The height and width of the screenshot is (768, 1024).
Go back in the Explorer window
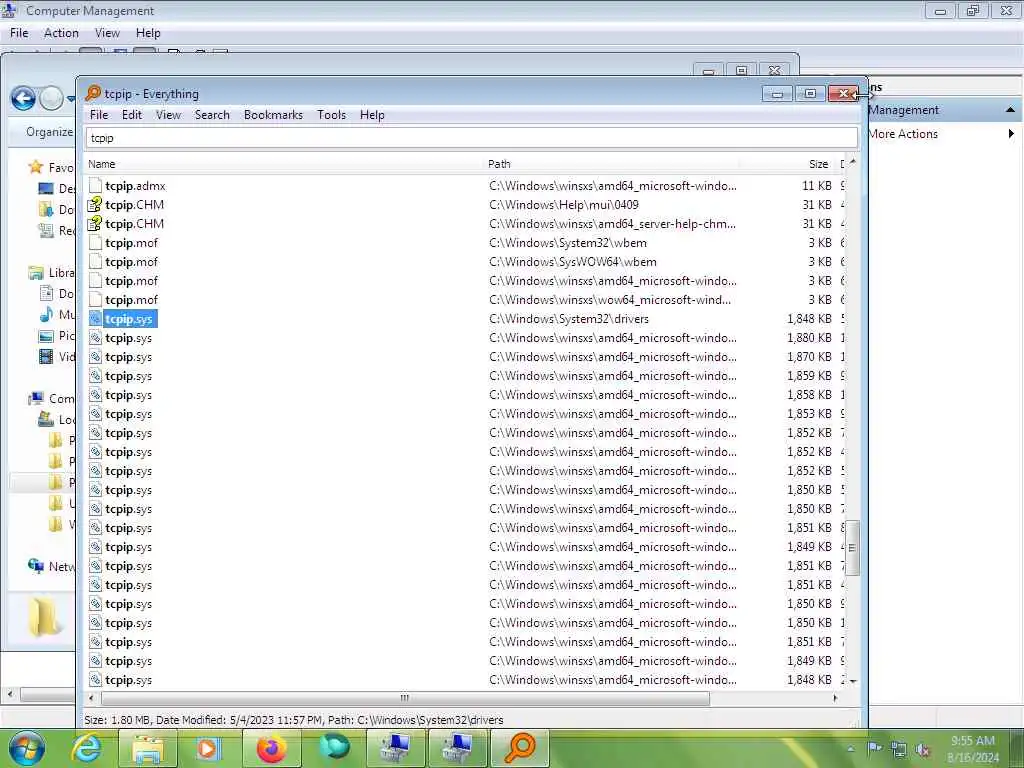tap(23, 99)
